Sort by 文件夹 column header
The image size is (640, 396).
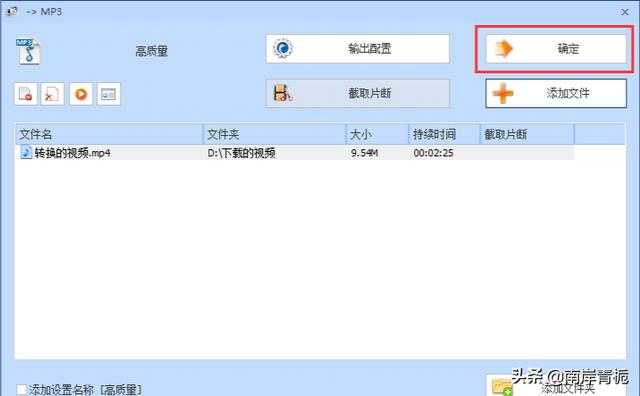(x=274, y=134)
